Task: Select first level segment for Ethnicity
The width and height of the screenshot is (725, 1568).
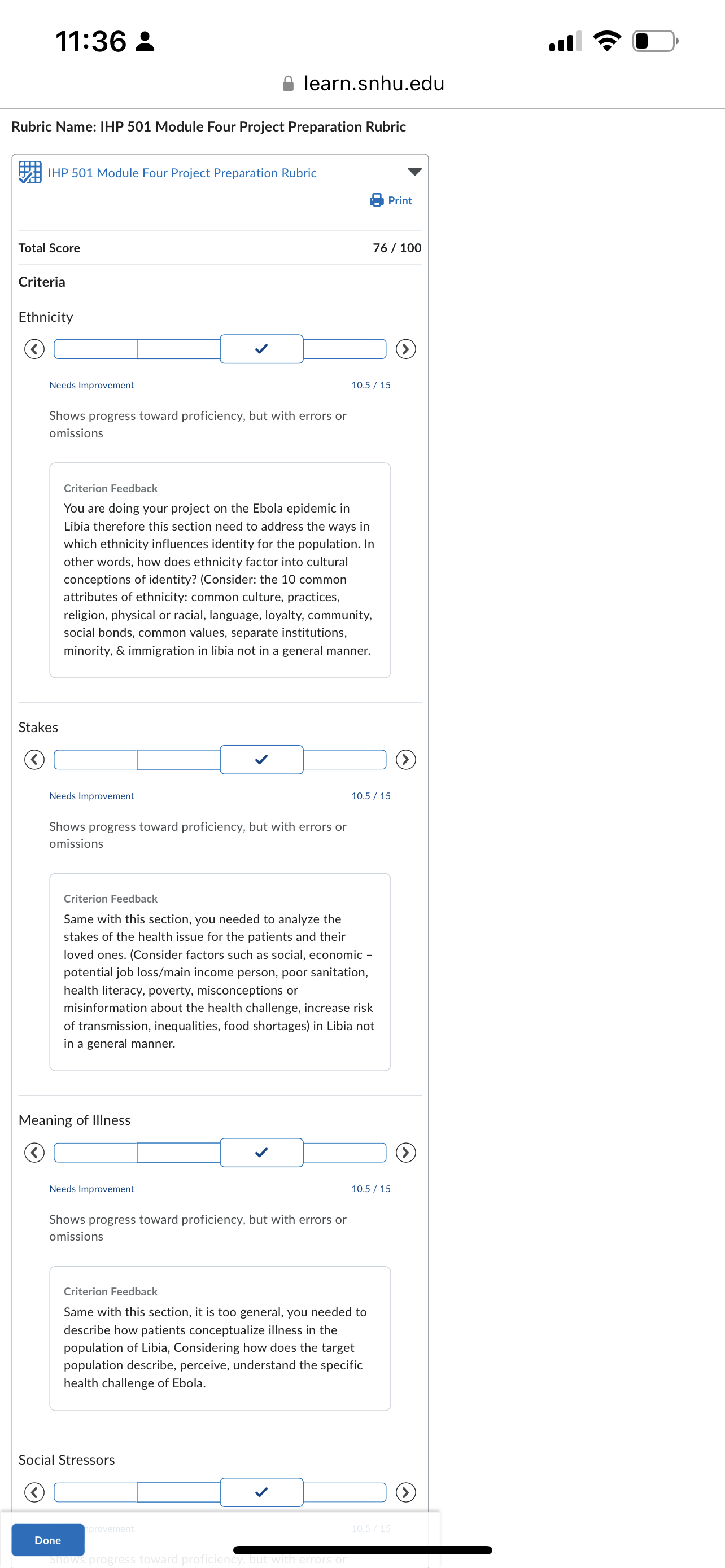Action: tap(95, 349)
